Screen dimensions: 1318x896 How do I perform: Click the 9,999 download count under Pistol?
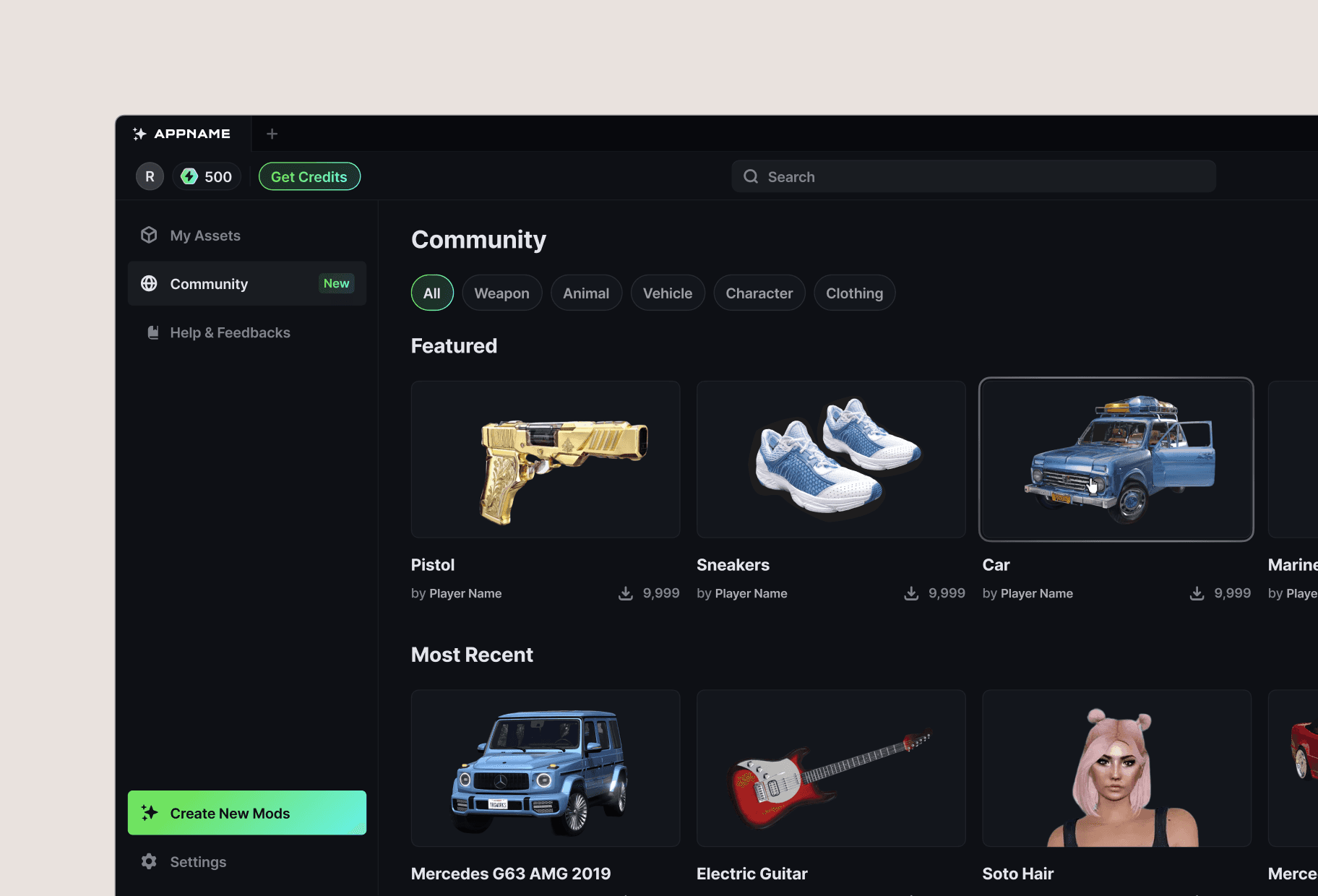tap(661, 593)
